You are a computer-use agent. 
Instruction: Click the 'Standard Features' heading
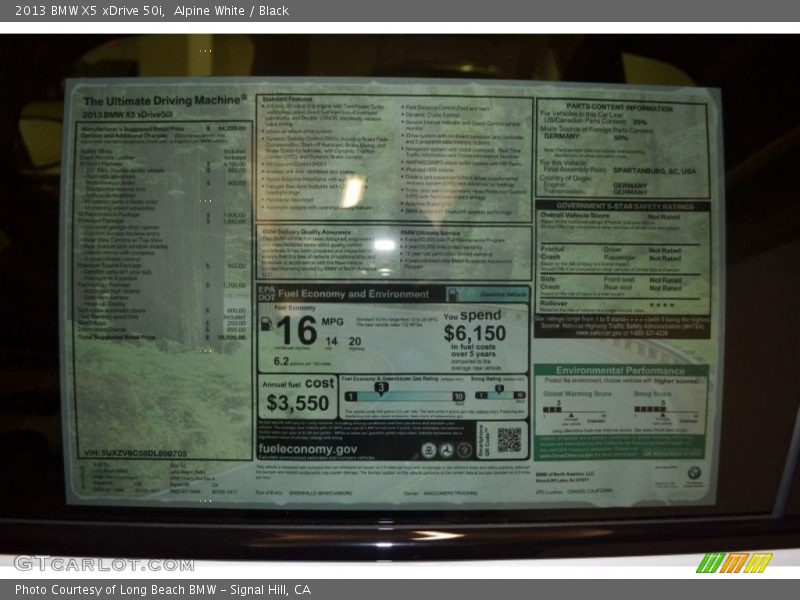click(x=287, y=98)
